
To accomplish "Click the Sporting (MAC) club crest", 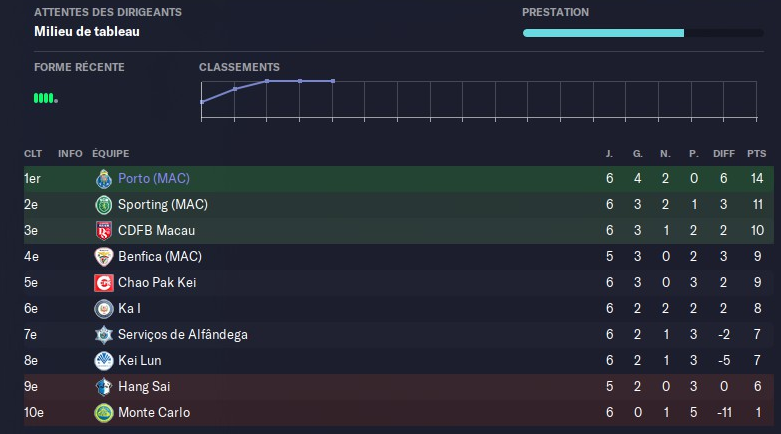I will [103, 205].
